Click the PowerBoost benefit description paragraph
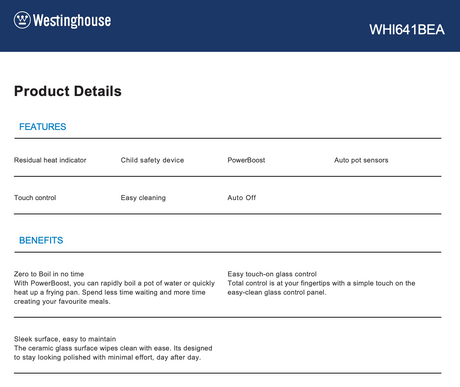The image size is (460, 387). pos(114,292)
